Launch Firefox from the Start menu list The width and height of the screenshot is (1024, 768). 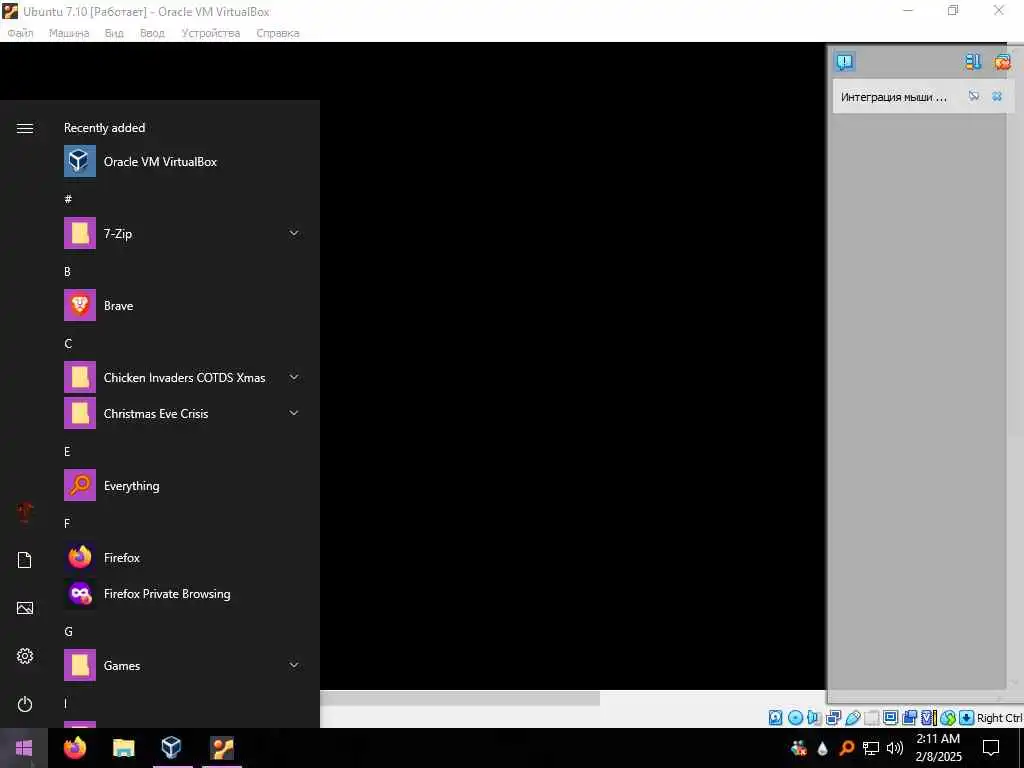[183, 557]
